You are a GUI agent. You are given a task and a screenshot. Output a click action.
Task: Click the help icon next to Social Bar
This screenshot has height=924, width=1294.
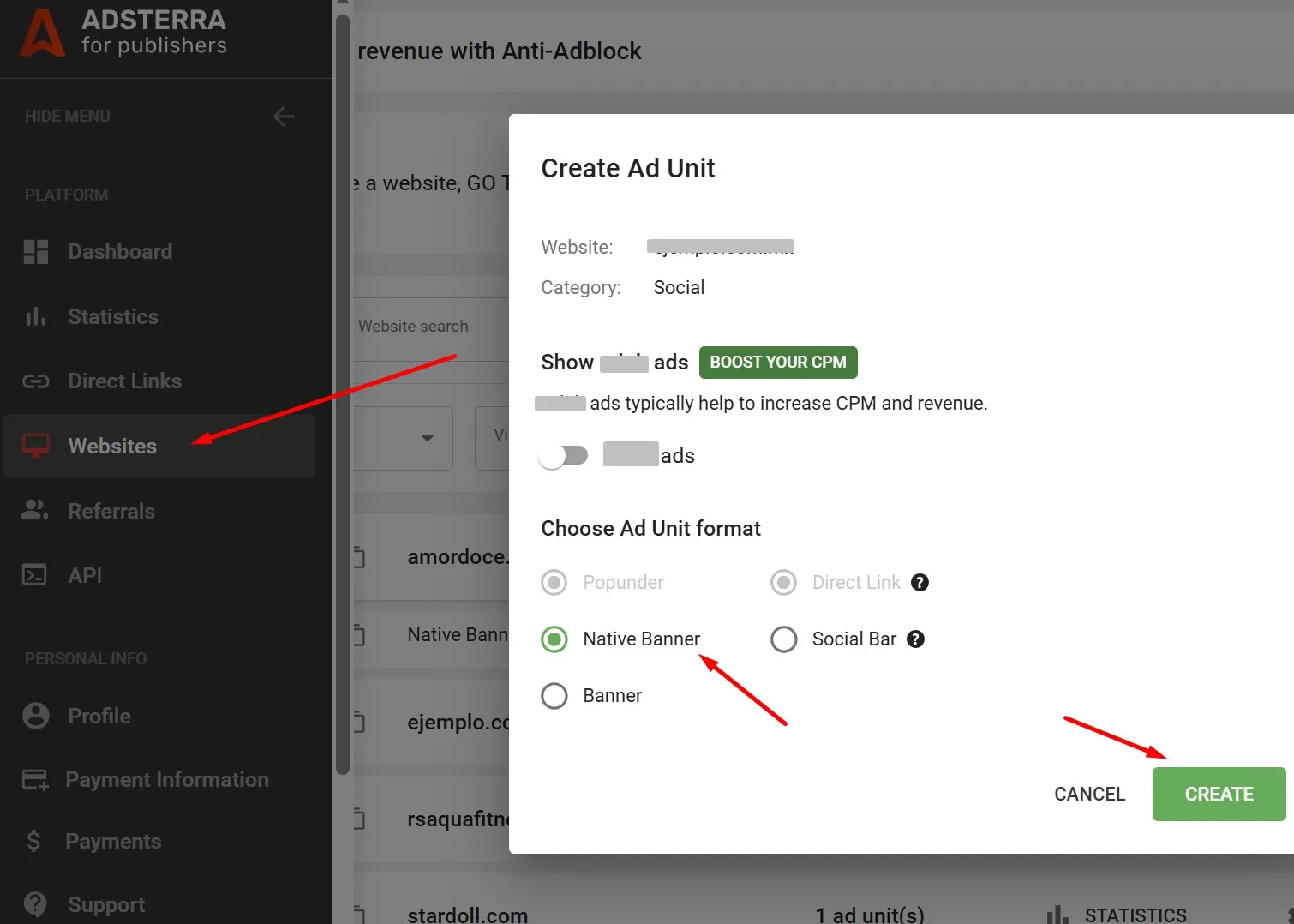pos(915,639)
